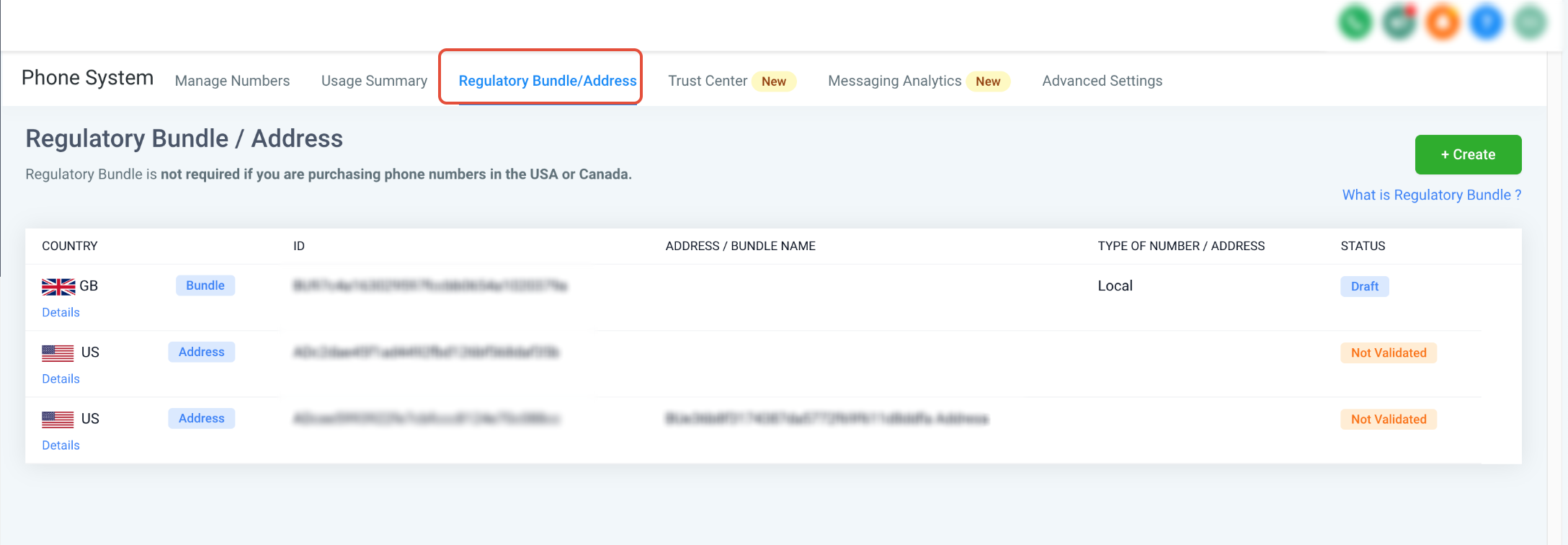The width and height of the screenshot is (1568, 545).
Task: Switch to Manage Numbers tab
Action: [232, 81]
